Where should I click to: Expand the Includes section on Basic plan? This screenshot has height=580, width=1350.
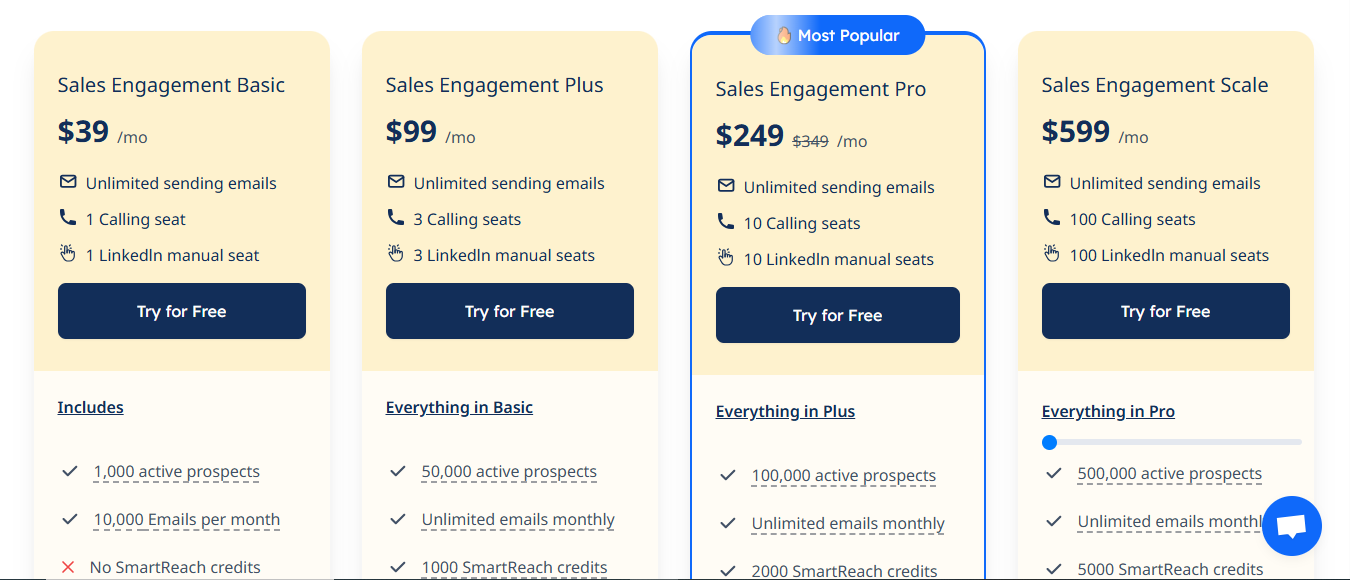tap(90, 407)
